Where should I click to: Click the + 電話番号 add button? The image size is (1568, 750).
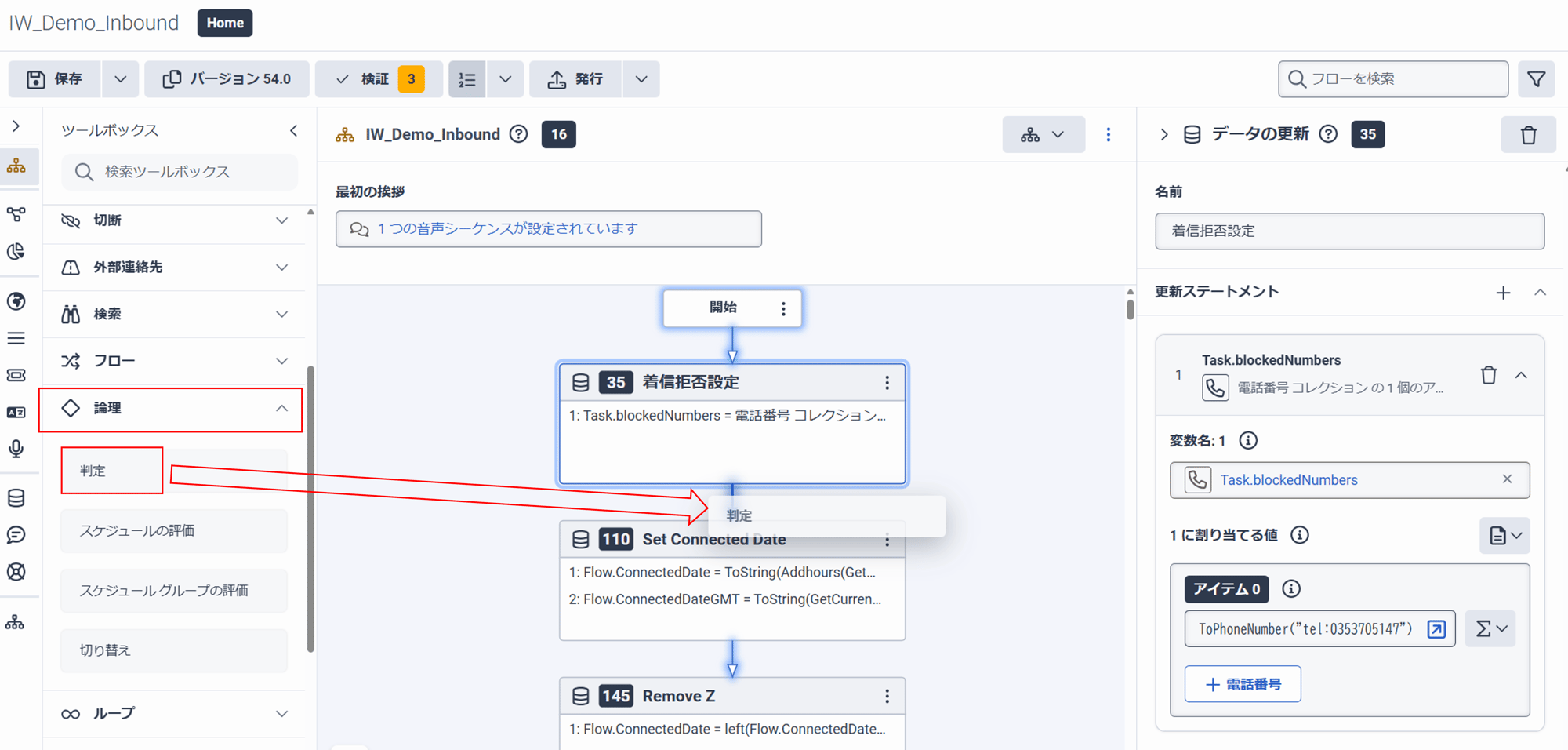(x=1243, y=684)
